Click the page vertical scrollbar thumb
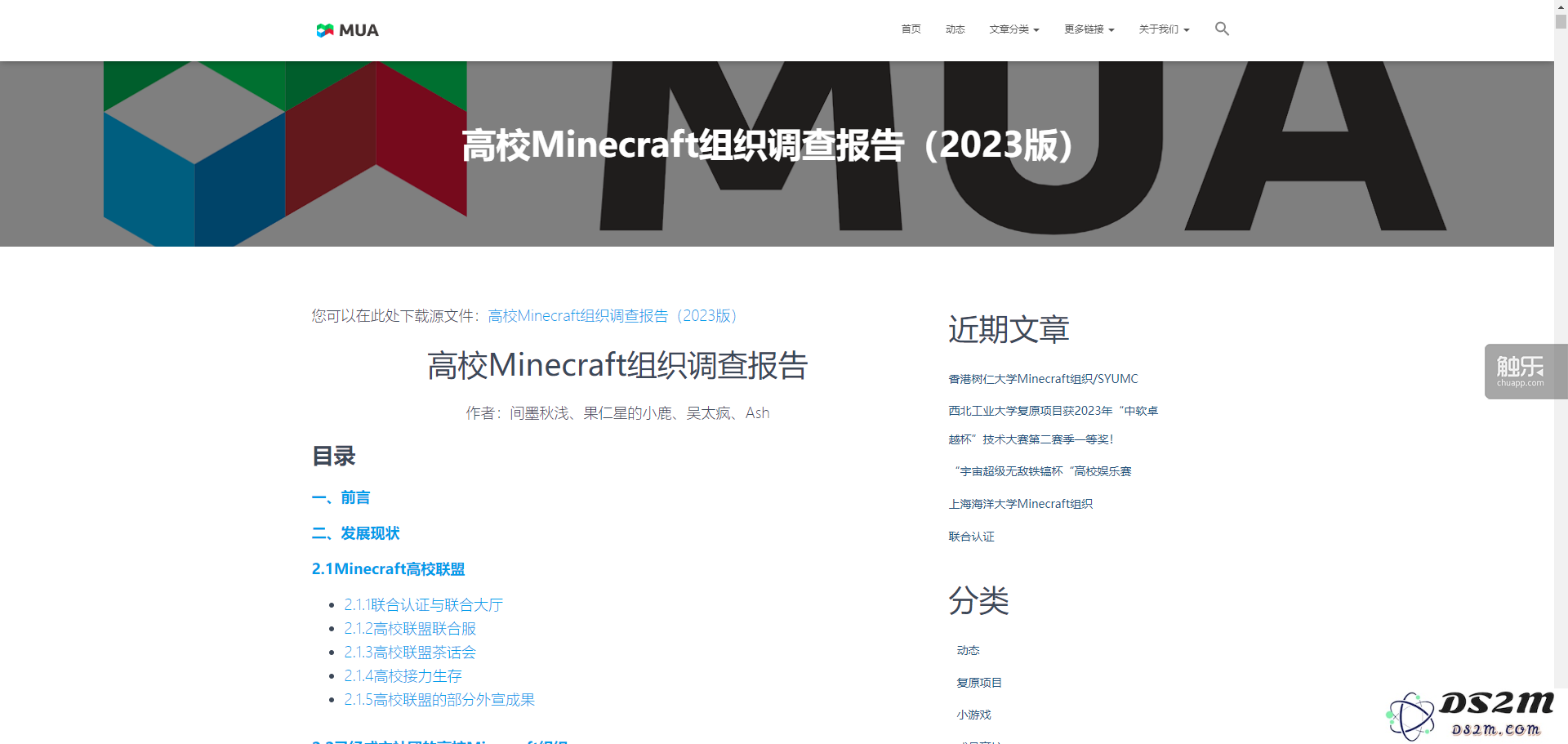Image resolution: width=1568 pixels, height=744 pixels. click(1561, 21)
